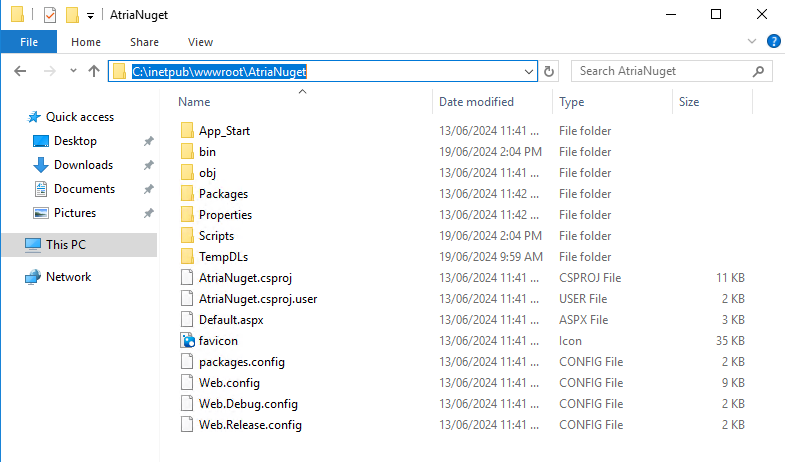
Task: Go back with the back arrow
Action: coord(20,71)
